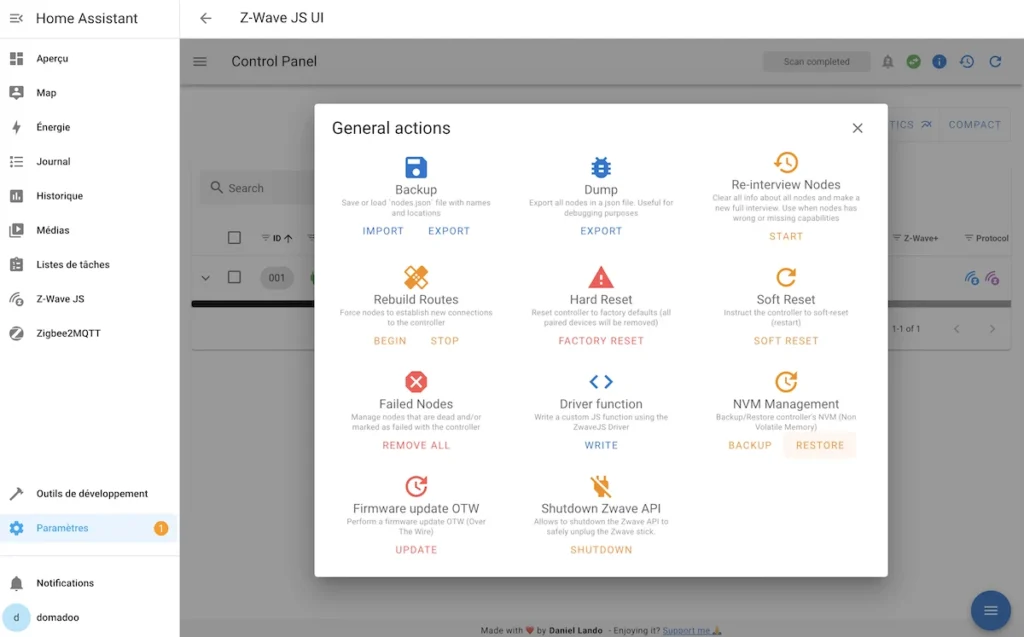Click RESTORE under NVM Management

pos(820,445)
